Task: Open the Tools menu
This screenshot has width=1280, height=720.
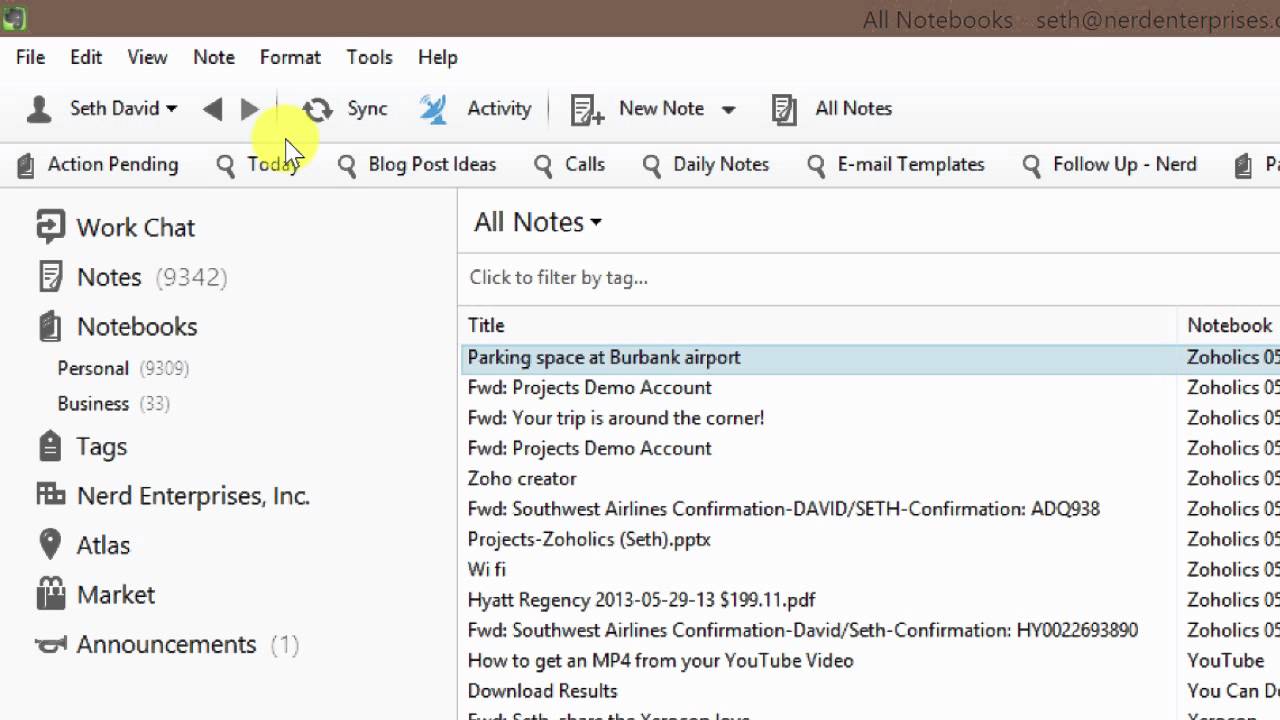Action: 369,57
